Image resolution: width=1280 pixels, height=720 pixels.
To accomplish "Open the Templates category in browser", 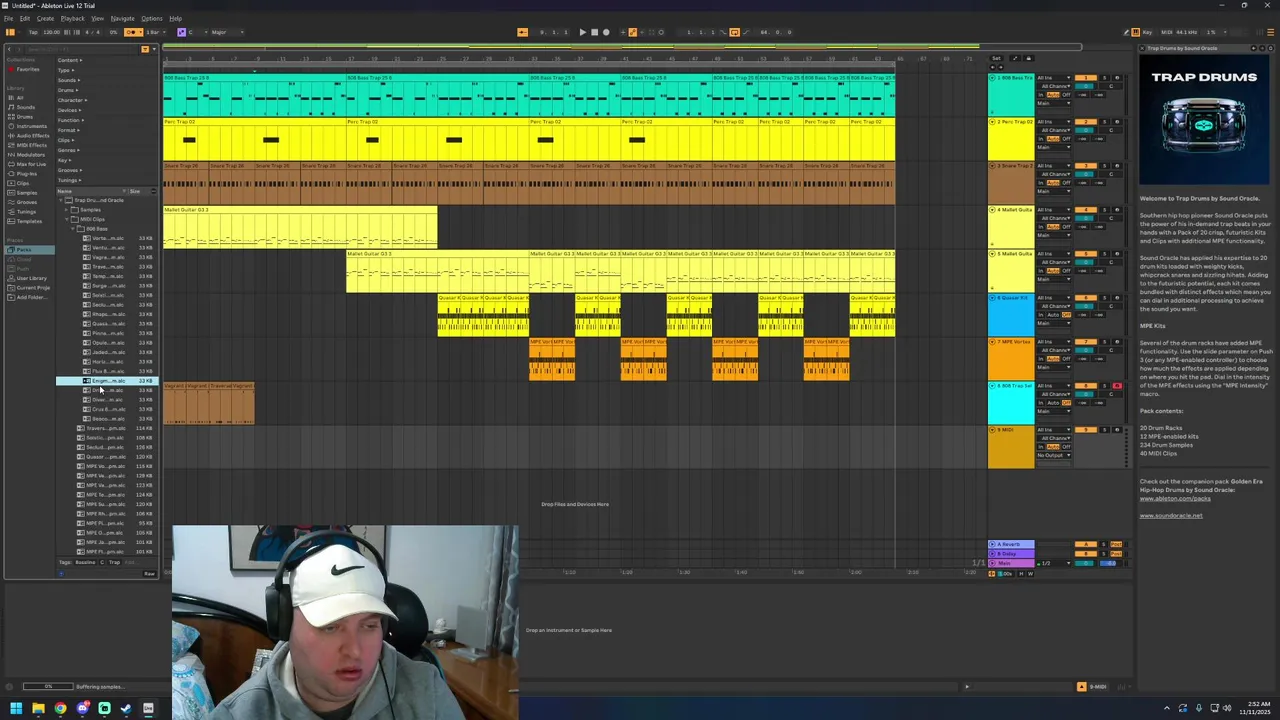I will coord(28,221).
